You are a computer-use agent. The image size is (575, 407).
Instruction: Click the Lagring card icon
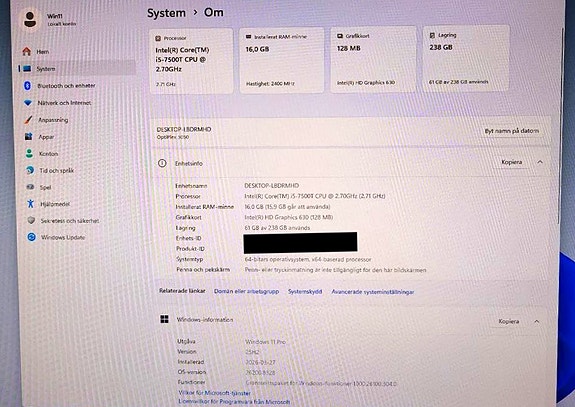[x=432, y=35]
